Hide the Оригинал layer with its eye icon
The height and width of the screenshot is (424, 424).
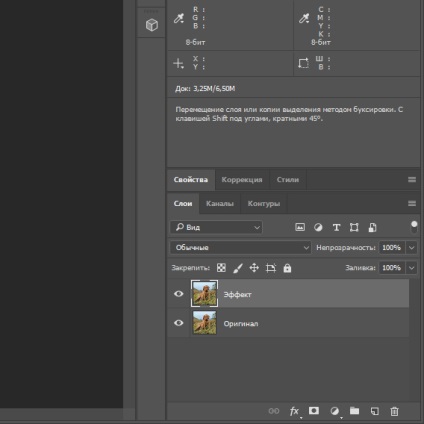click(179, 323)
